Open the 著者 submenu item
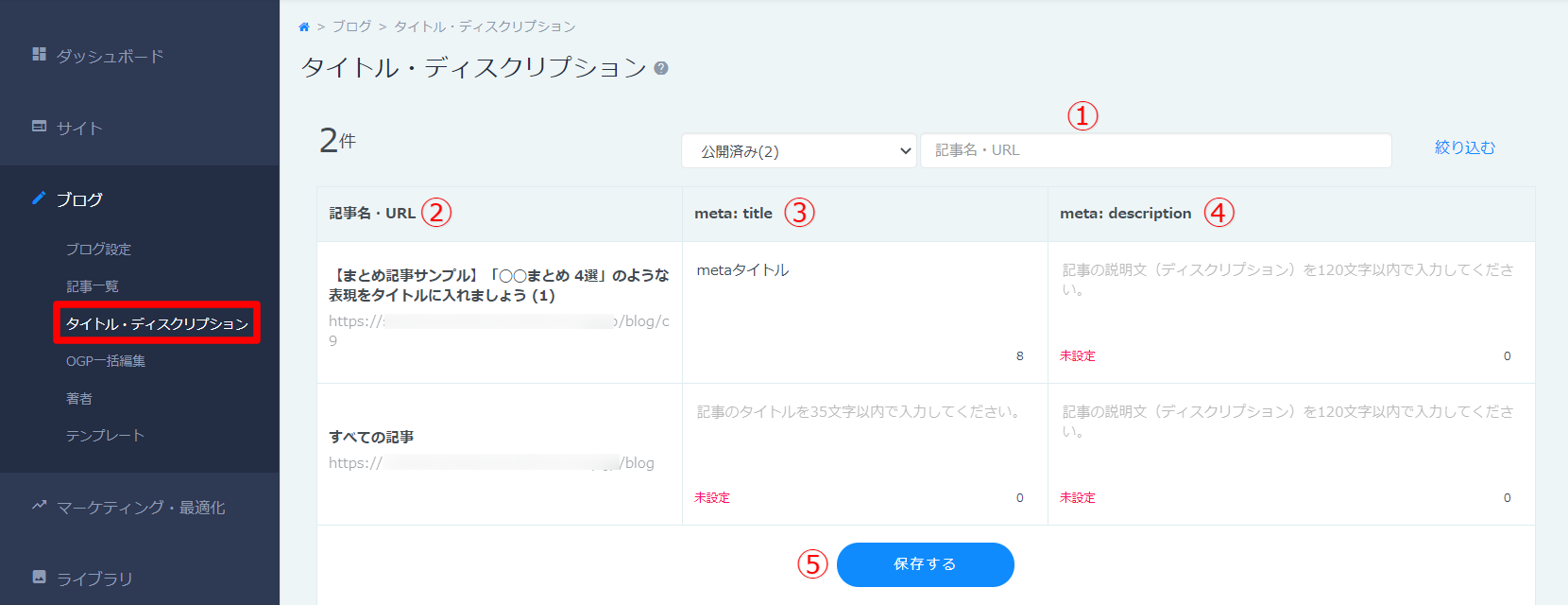The height and width of the screenshot is (605, 1568). pyautogui.click(x=79, y=399)
